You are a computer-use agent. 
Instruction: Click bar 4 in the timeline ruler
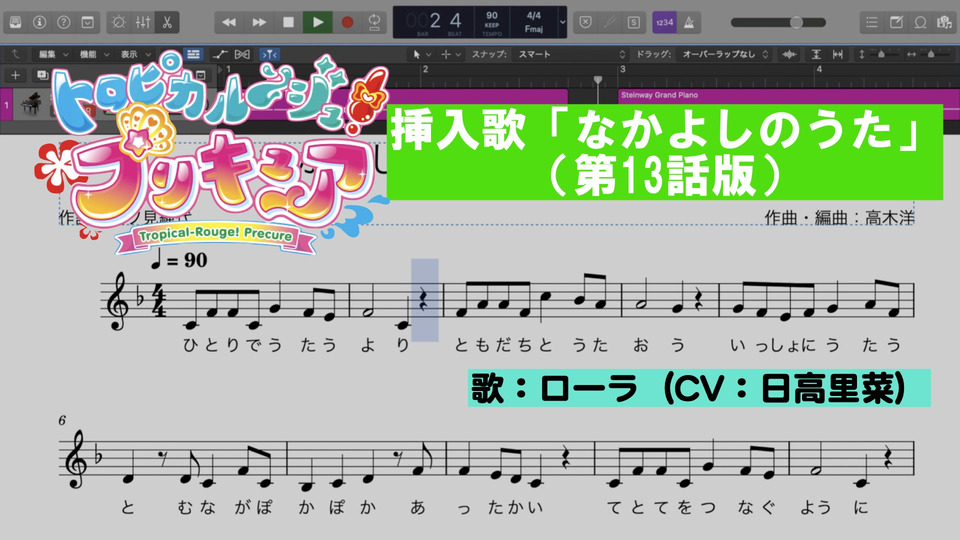(819, 69)
